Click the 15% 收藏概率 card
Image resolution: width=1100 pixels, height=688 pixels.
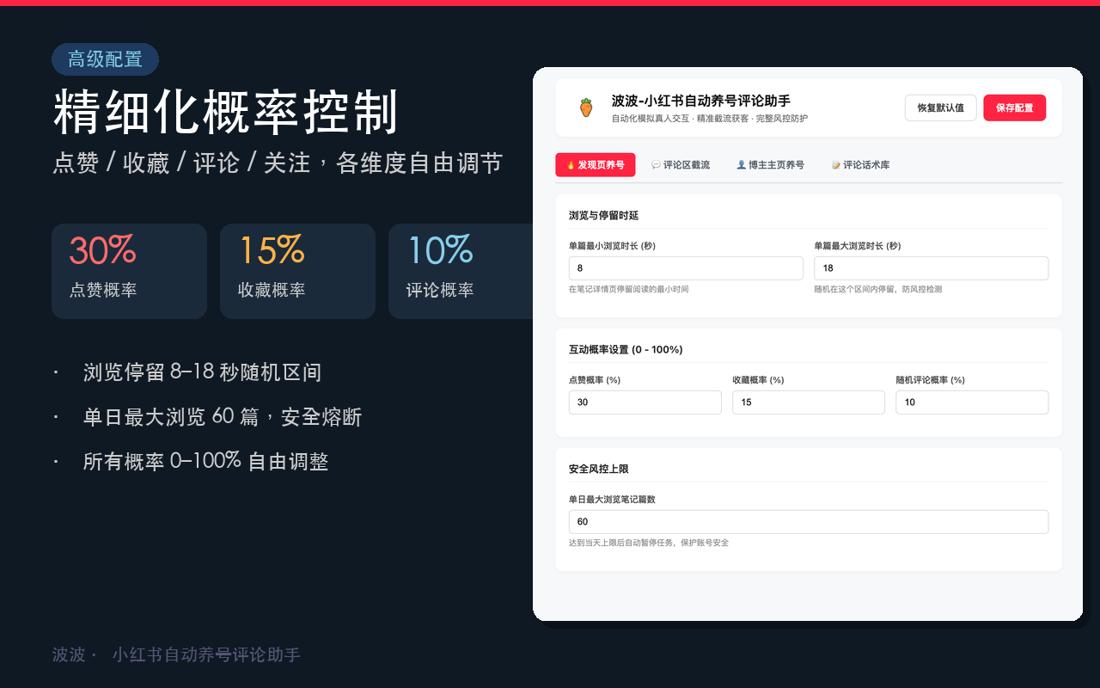point(297,271)
